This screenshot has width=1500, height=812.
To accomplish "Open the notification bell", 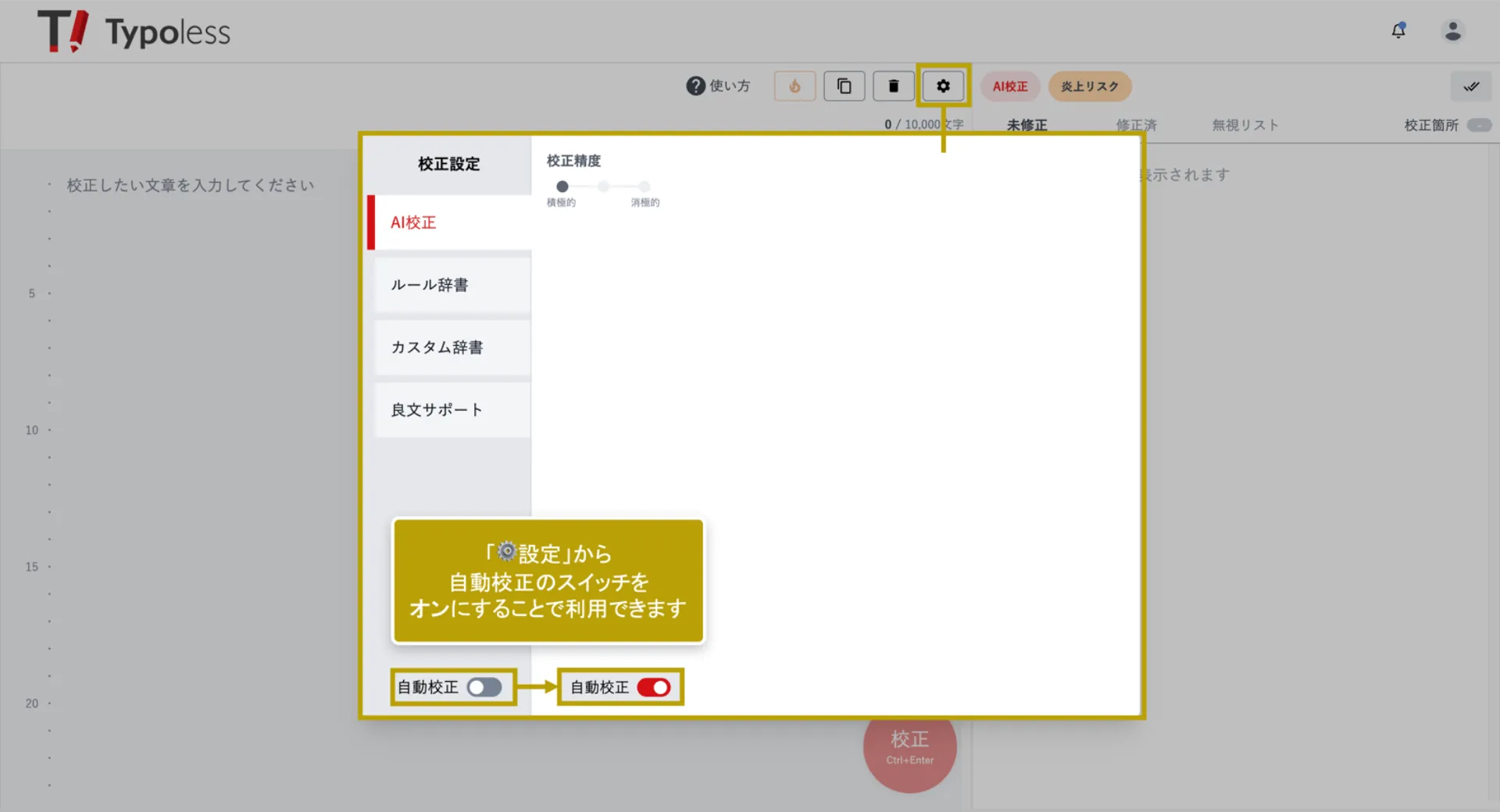I will pos(1398,30).
